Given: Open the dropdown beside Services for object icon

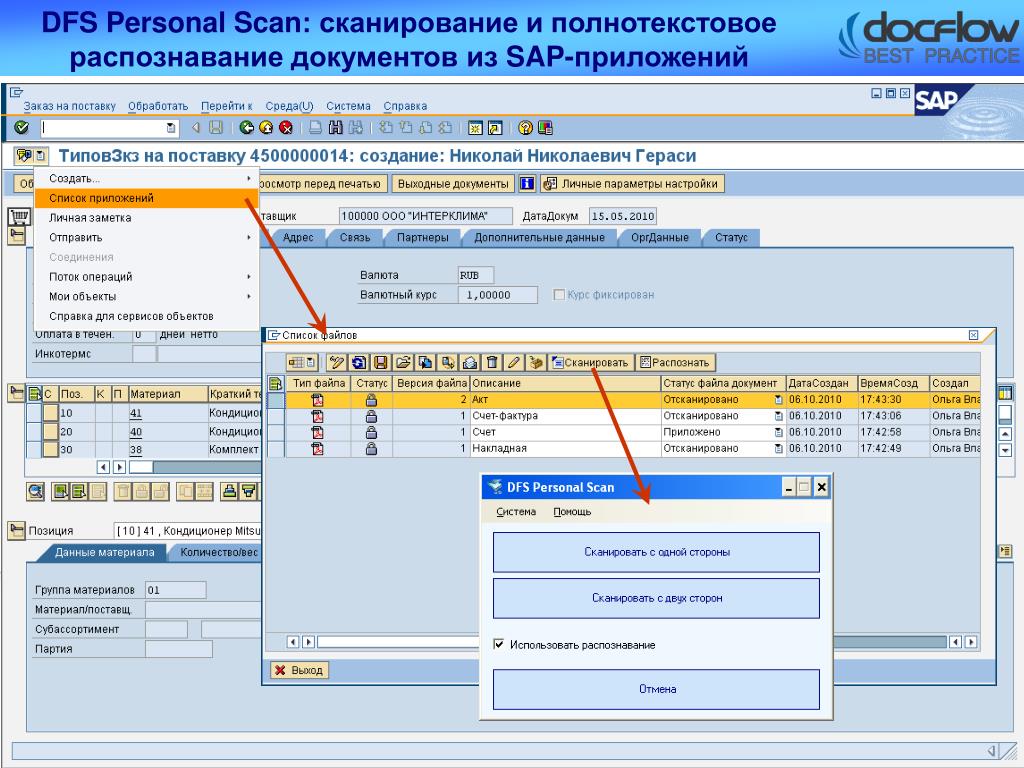Looking at the screenshot, I should pyautogui.click(x=40, y=156).
